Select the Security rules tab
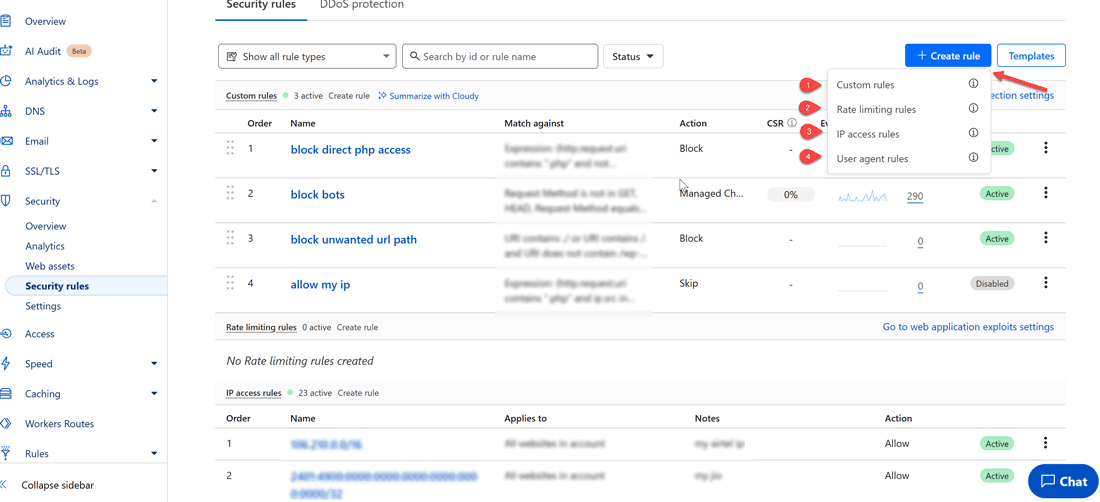The width and height of the screenshot is (1100, 502). [261, 5]
